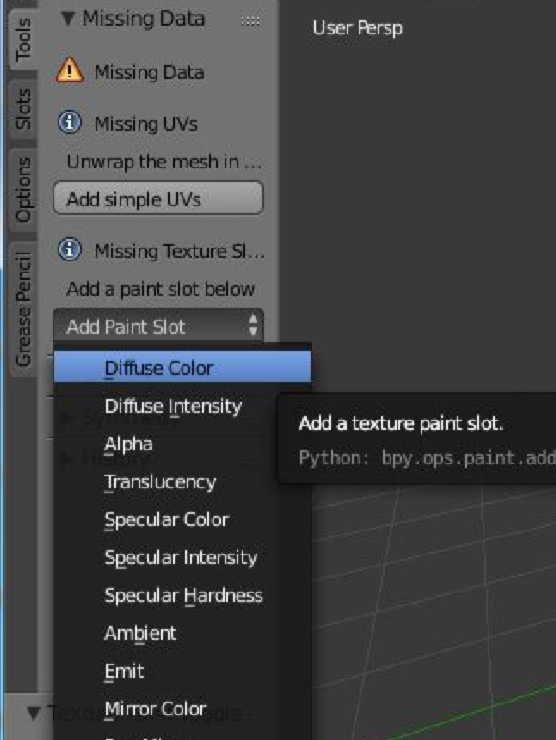Click the Add simple UVs button

click(158, 198)
